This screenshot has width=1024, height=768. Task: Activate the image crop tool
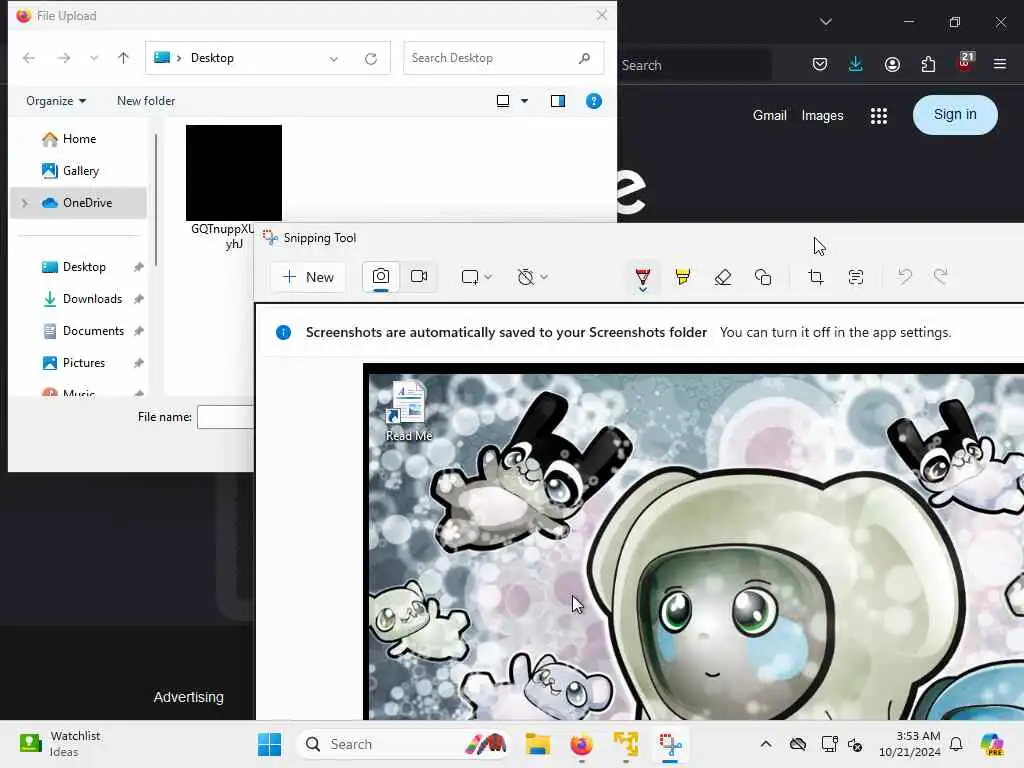[x=816, y=277]
